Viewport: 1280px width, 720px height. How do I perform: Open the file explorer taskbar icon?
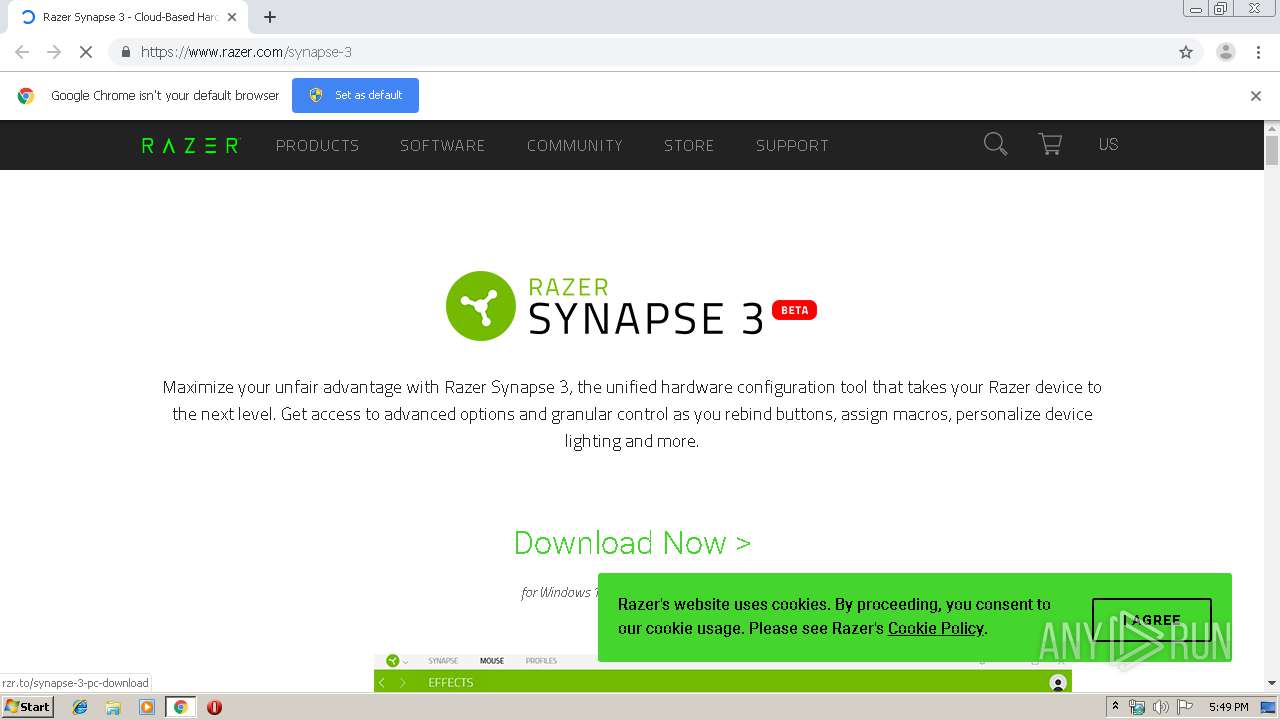pyautogui.click(x=113, y=707)
